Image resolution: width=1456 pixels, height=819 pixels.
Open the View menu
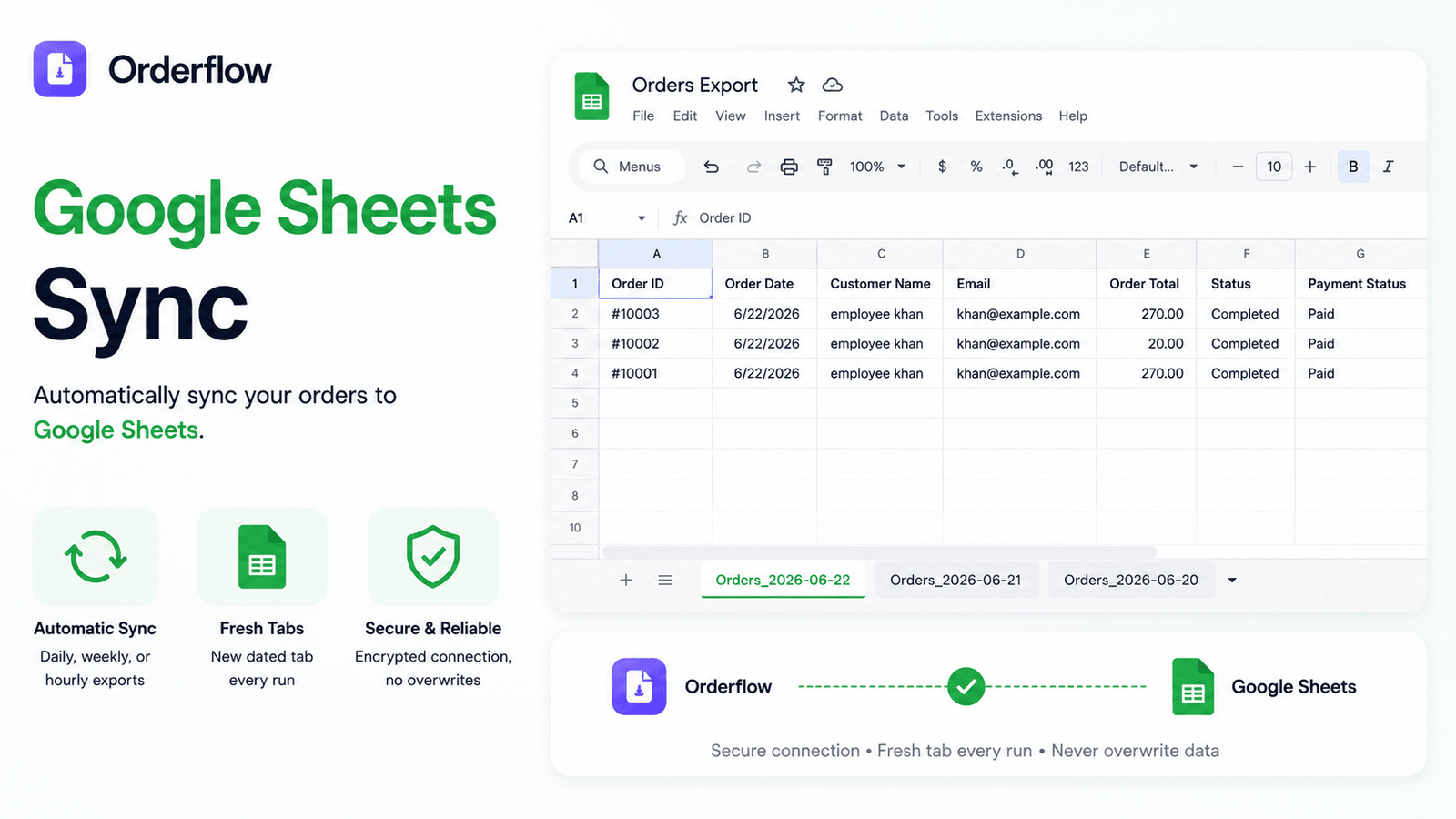tap(731, 116)
